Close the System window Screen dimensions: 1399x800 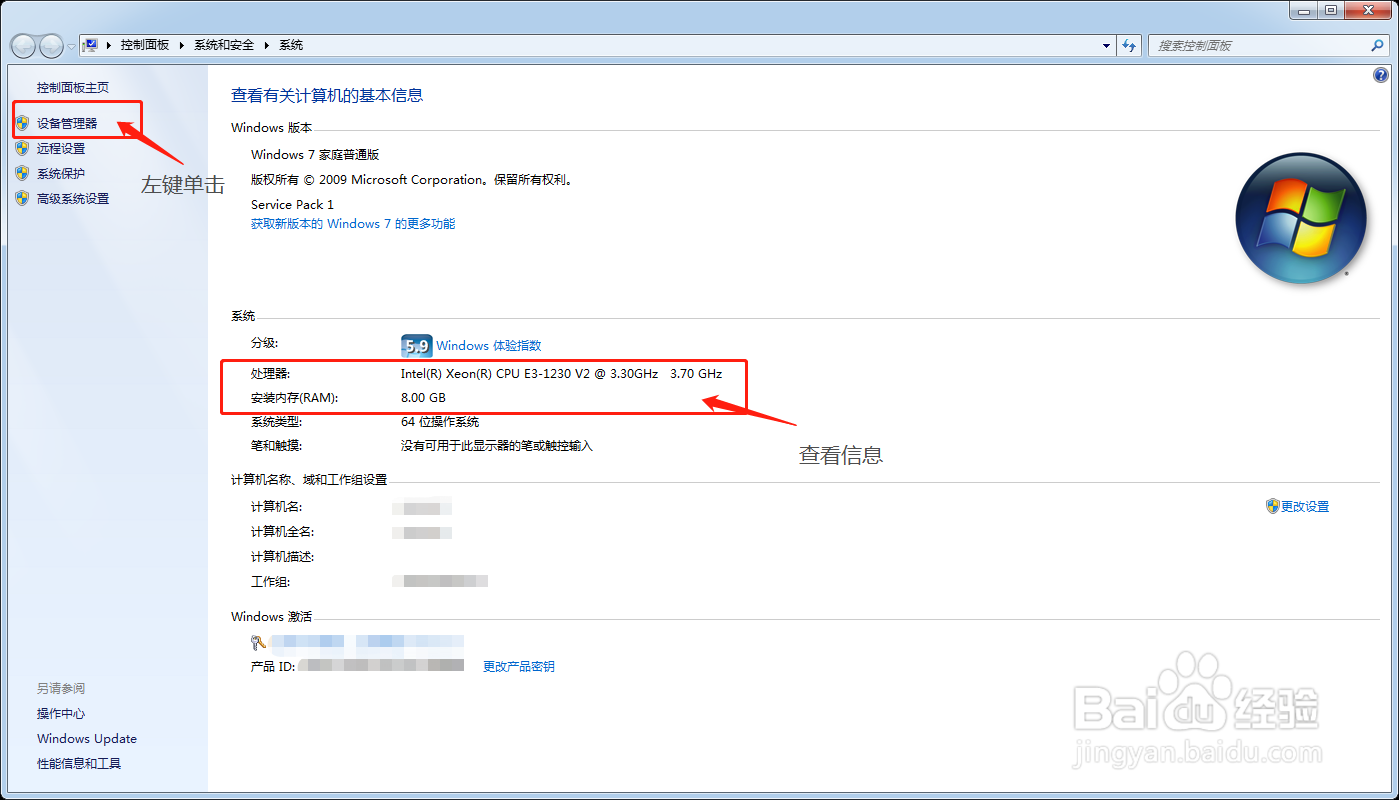(1368, 10)
